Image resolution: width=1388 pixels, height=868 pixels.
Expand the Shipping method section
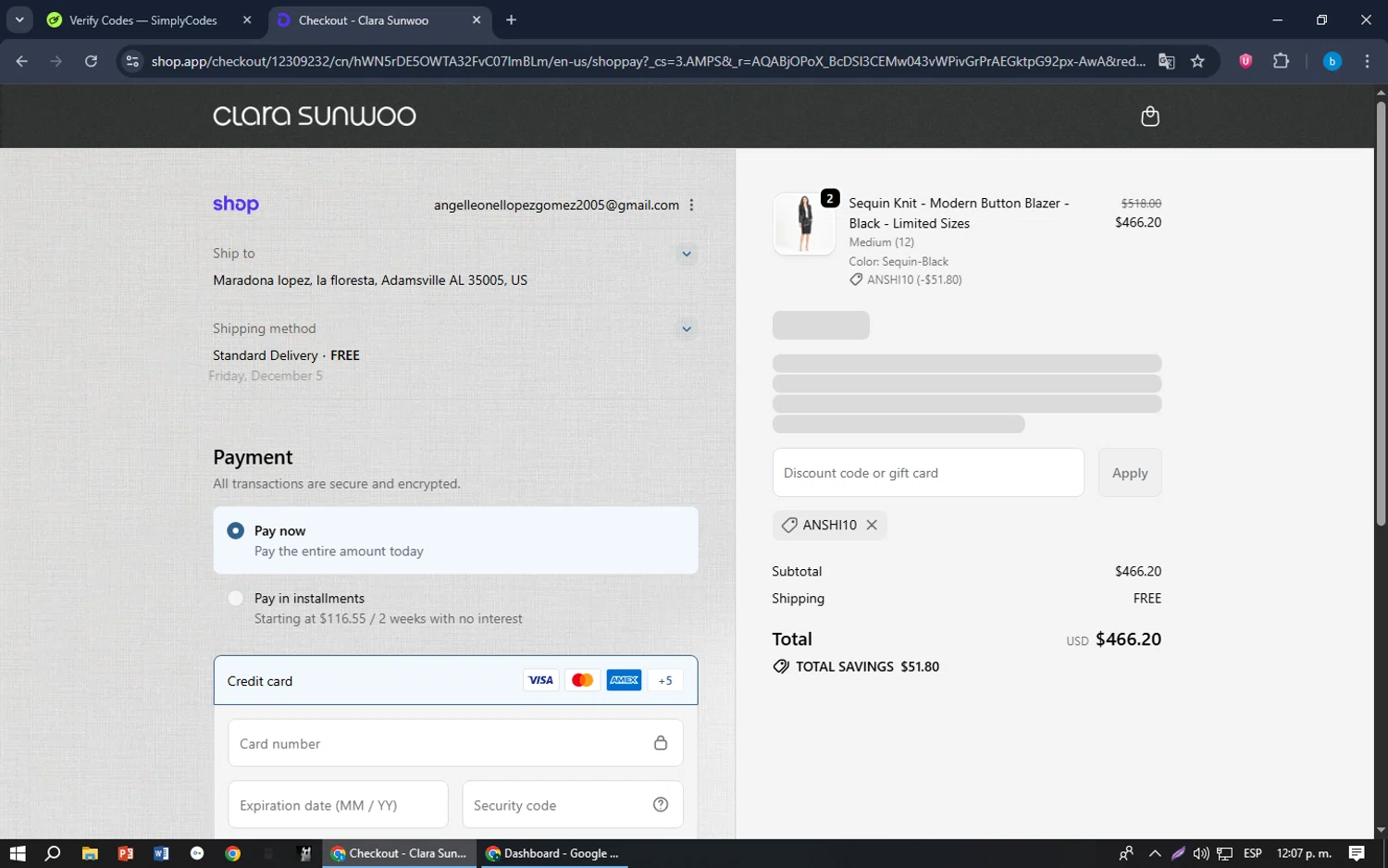[x=687, y=329]
